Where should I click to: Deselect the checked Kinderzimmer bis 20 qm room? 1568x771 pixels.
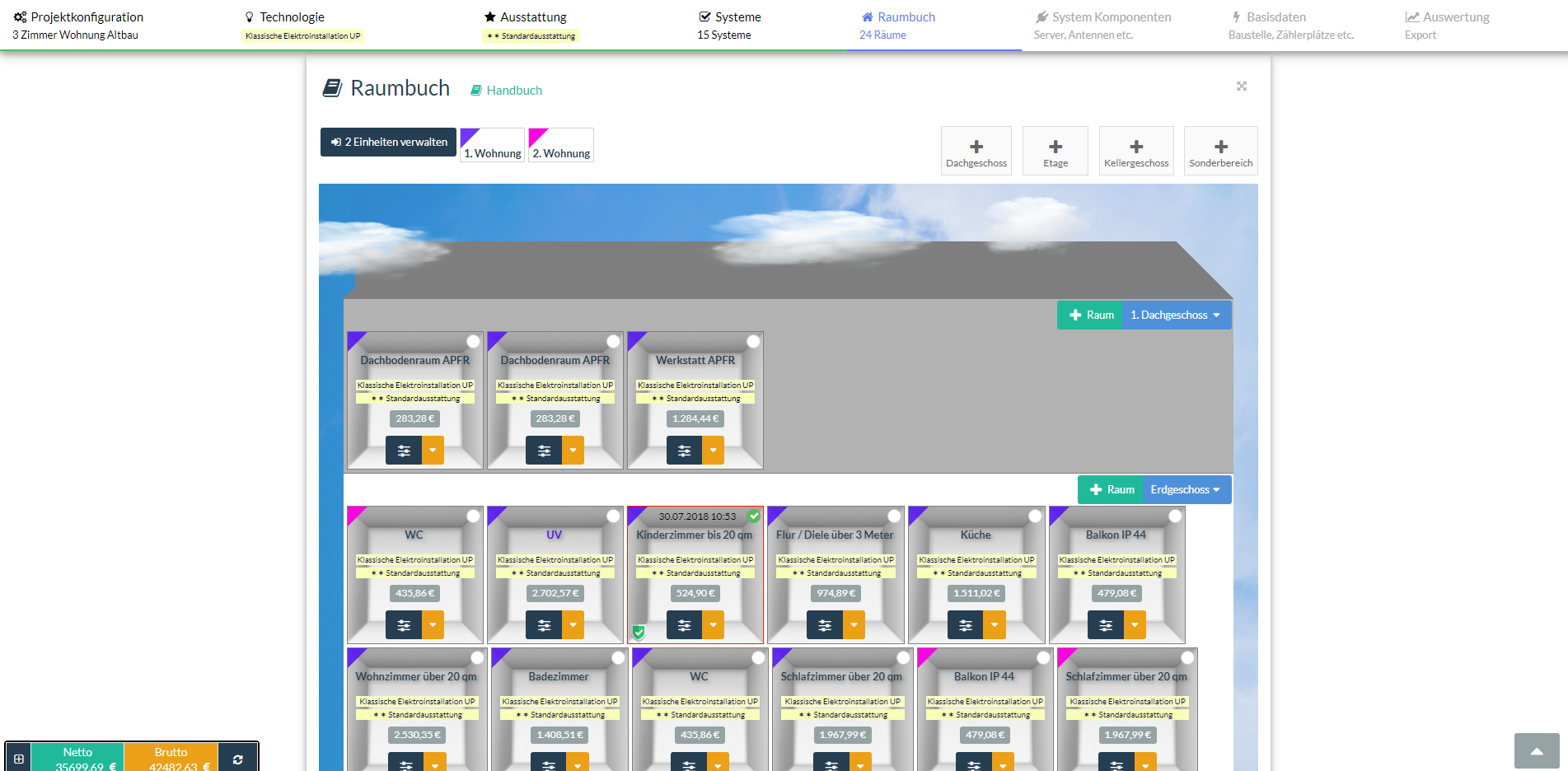tap(753, 516)
